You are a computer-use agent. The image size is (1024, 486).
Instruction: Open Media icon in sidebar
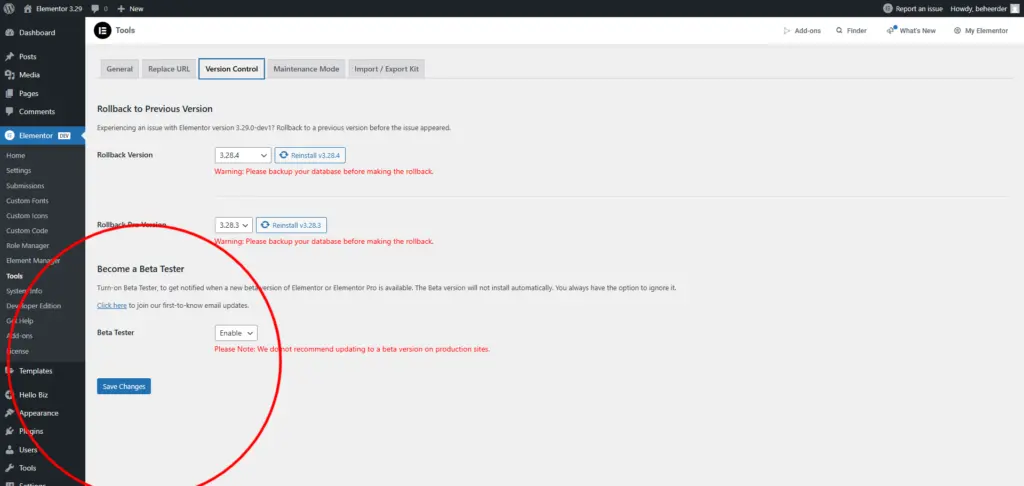(x=10, y=75)
